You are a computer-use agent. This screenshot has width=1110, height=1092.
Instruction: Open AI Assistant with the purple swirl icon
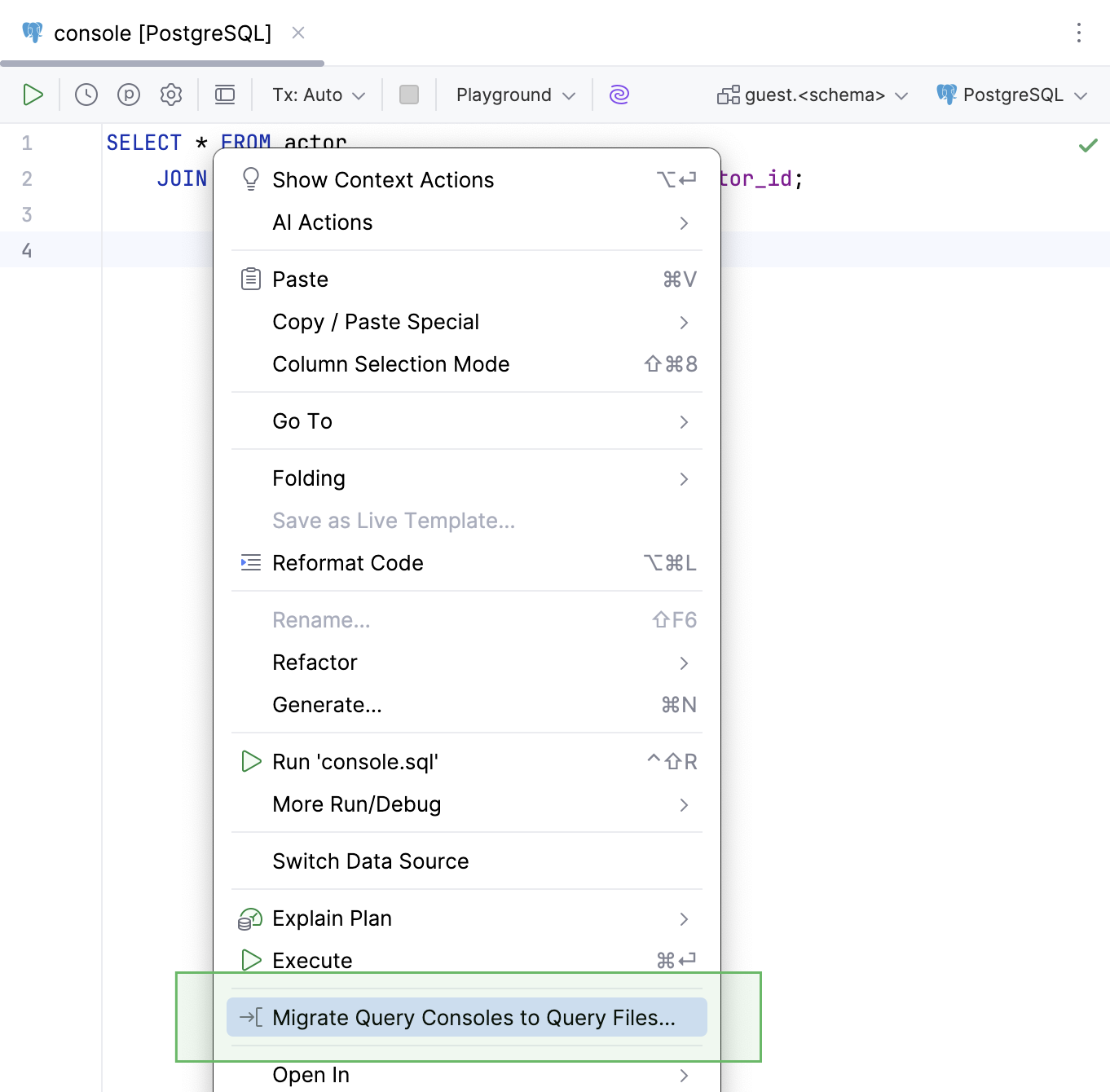(x=619, y=95)
